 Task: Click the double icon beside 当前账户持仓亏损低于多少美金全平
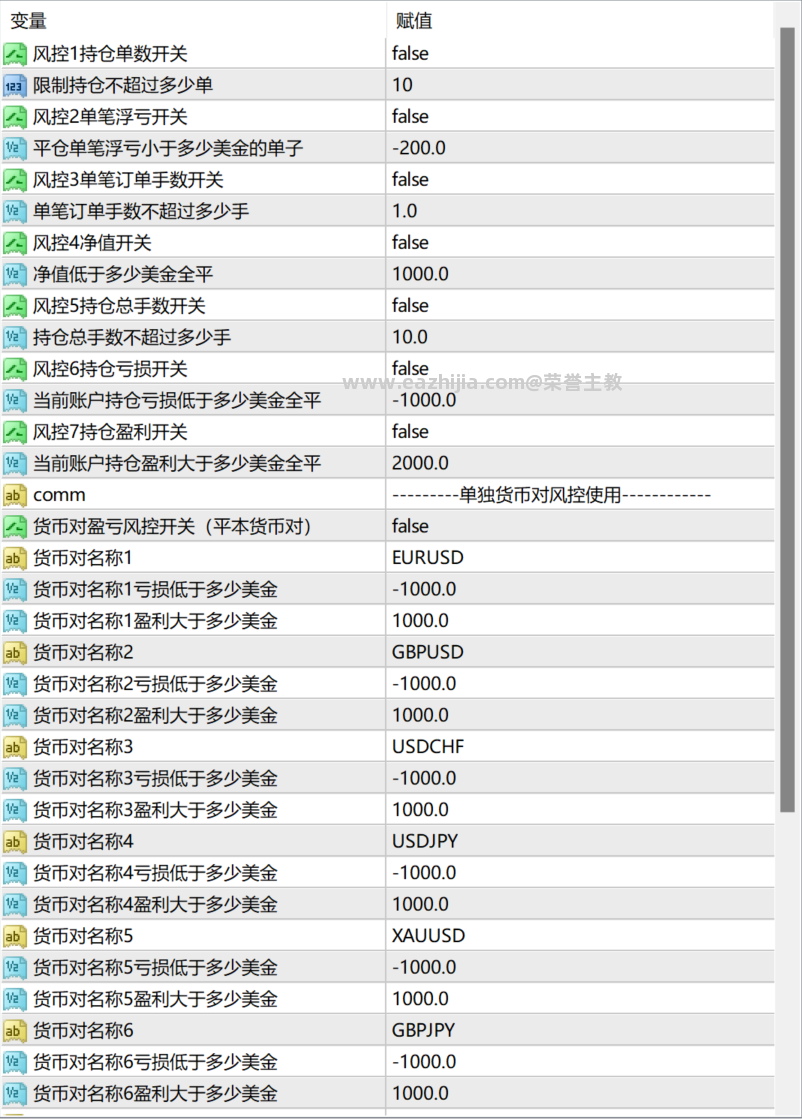pyautogui.click(x=14, y=400)
